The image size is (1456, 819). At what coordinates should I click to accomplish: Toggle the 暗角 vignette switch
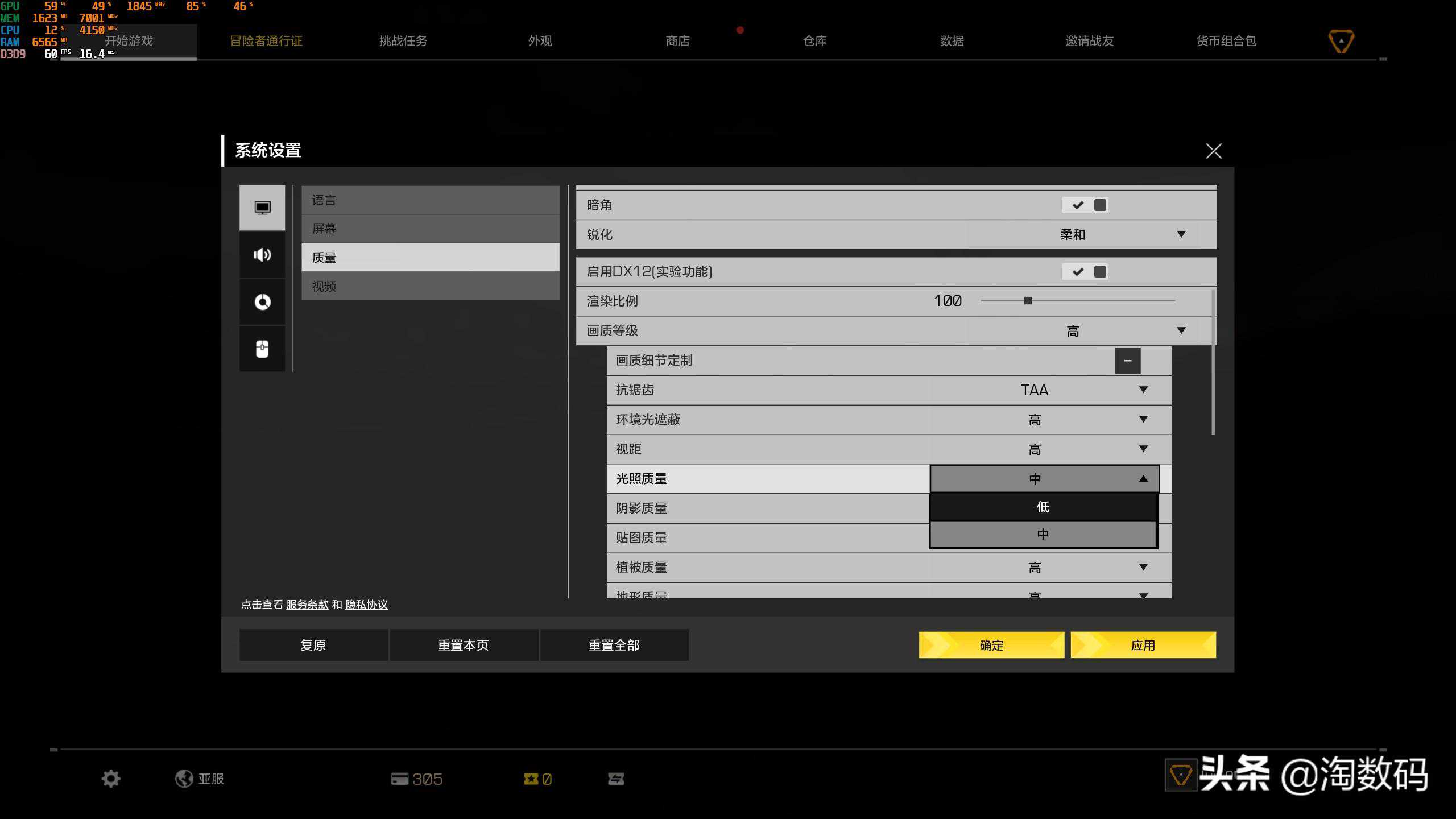(x=1085, y=205)
